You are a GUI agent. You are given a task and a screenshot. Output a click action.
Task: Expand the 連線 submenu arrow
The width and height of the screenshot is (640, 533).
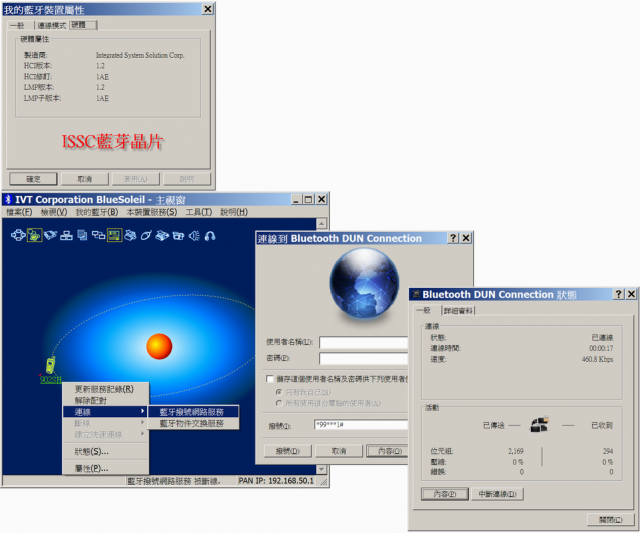[x=142, y=411]
